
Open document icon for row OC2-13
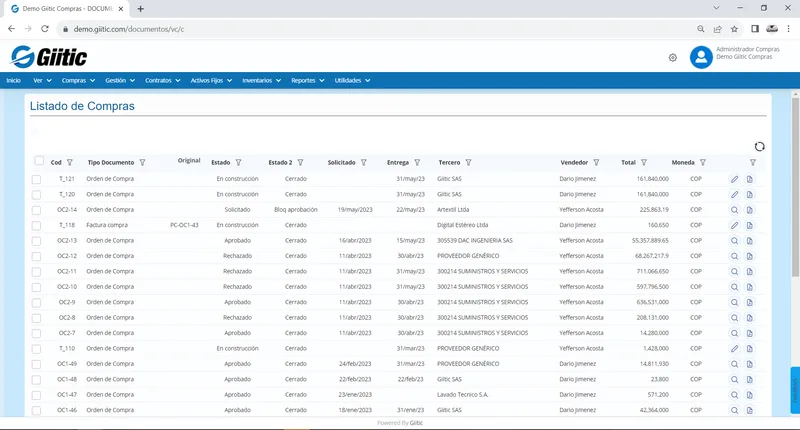[749, 241]
